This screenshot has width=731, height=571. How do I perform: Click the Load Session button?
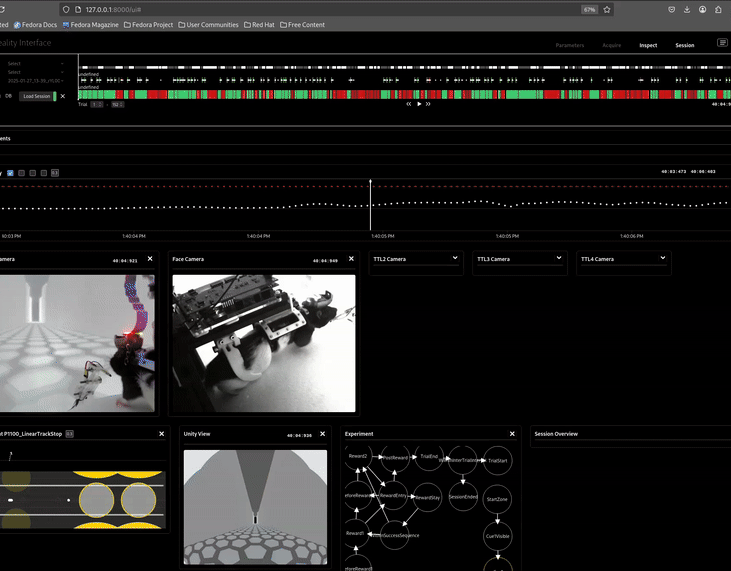click(x=36, y=96)
